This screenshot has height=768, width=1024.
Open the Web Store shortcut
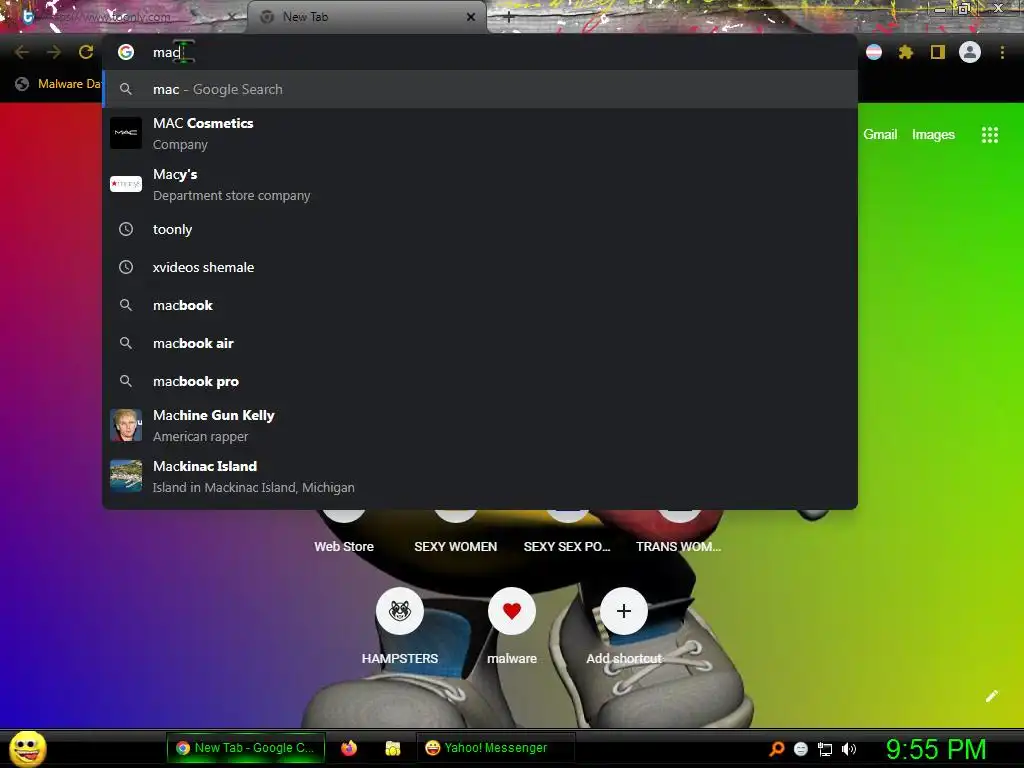(344, 546)
